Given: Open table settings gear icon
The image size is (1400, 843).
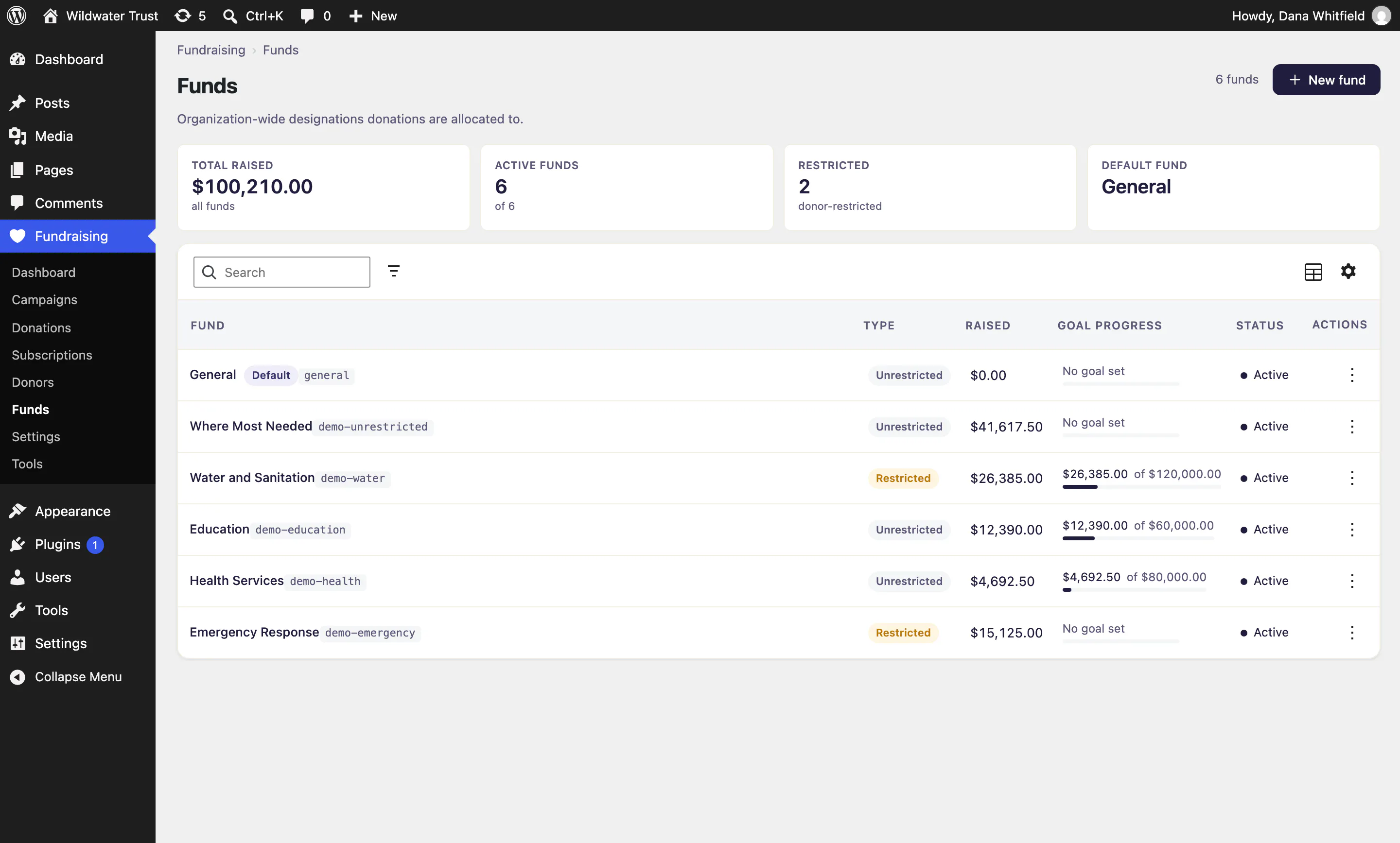Looking at the screenshot, I should [x=1347, y=271].
